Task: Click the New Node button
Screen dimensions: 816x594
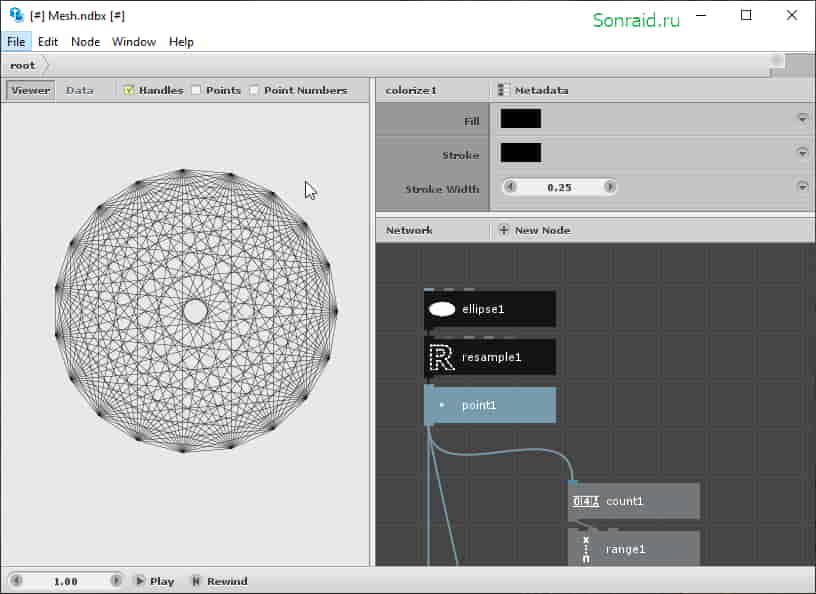Action: (534, 230)
